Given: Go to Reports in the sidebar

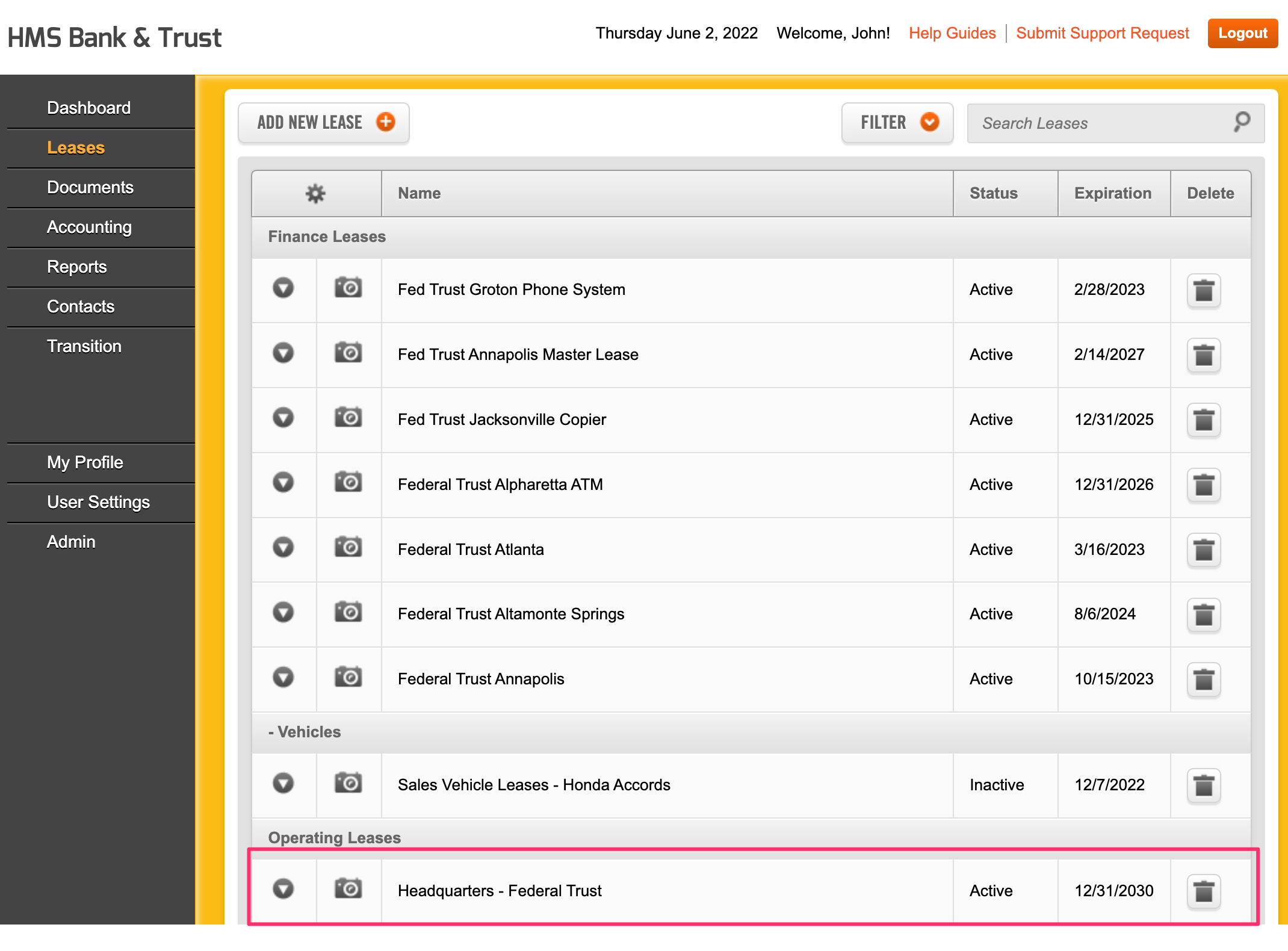Looking at the screenshot, I should pyautogui.click(x=77, y=267).
